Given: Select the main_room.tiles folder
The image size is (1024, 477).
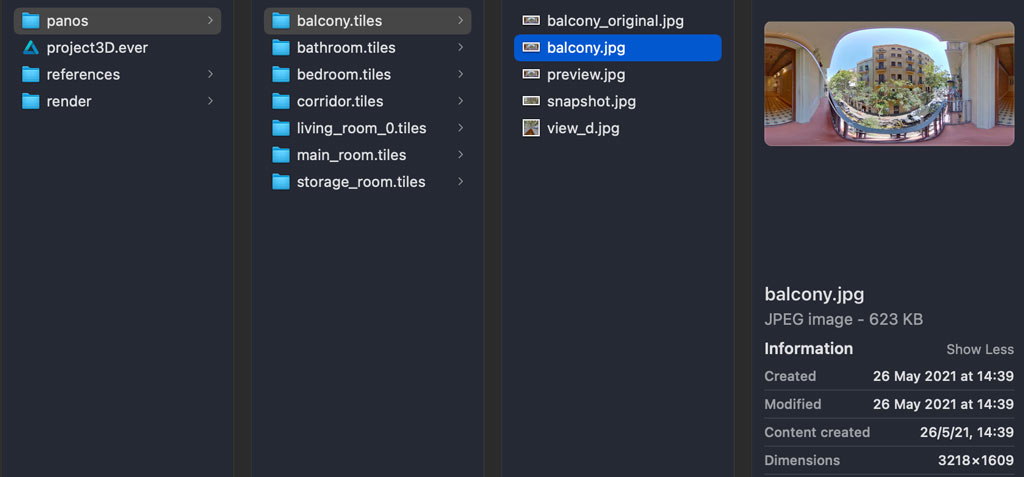Looking at the screenshot, I should tap(351, 155).
